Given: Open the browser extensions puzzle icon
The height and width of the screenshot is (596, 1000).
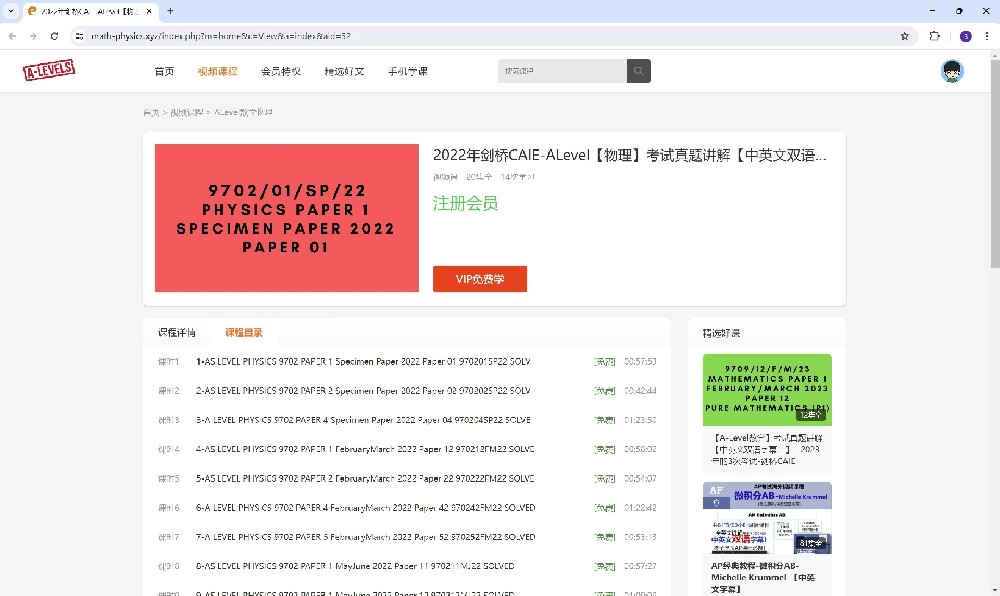Looking at the screenshot, I should coord(935,36).
